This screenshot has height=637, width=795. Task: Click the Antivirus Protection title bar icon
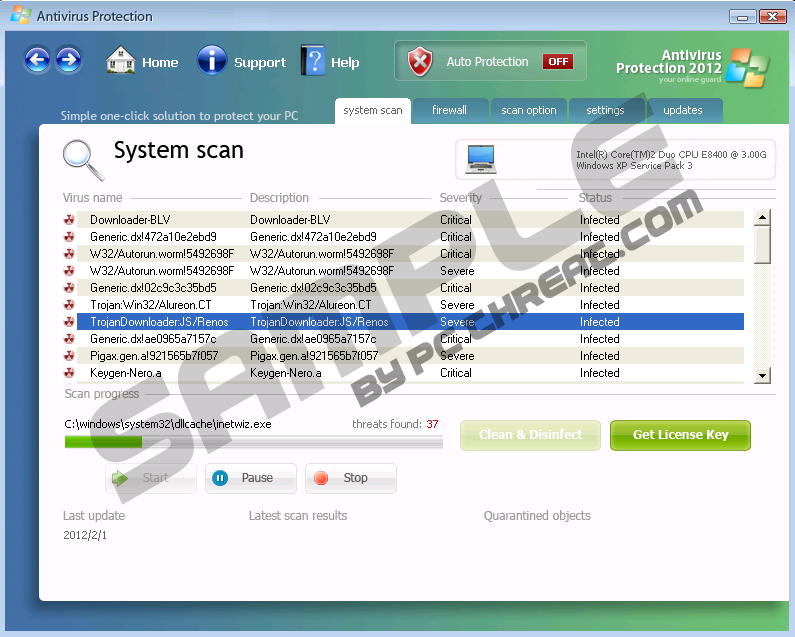click(21, 15)
